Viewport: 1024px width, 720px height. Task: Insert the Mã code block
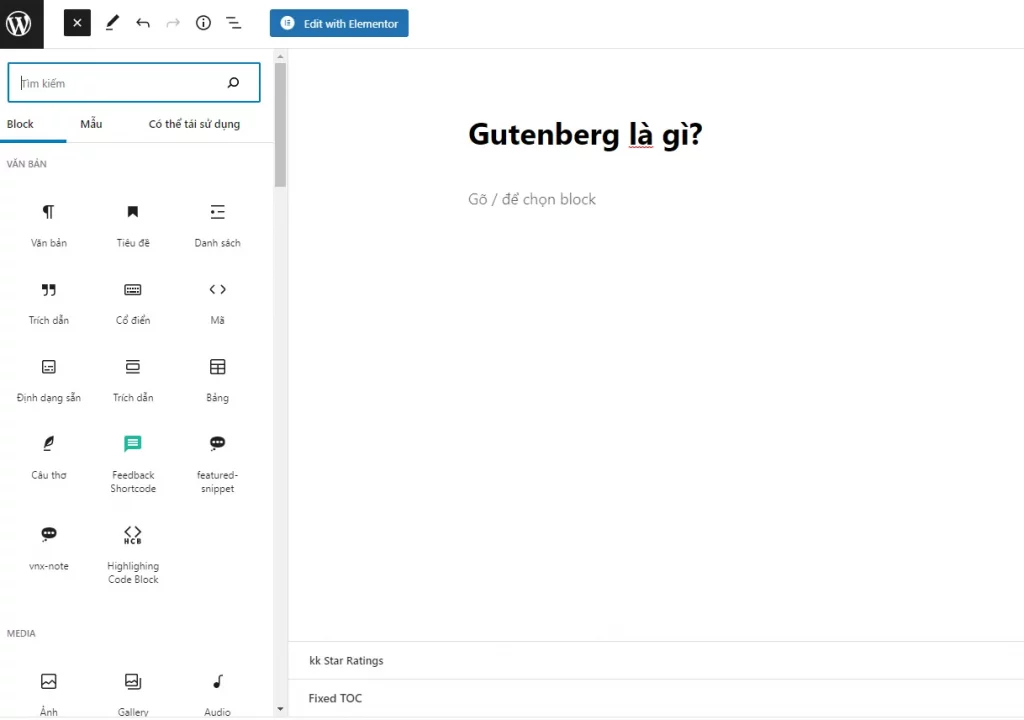tap(217, 299)
